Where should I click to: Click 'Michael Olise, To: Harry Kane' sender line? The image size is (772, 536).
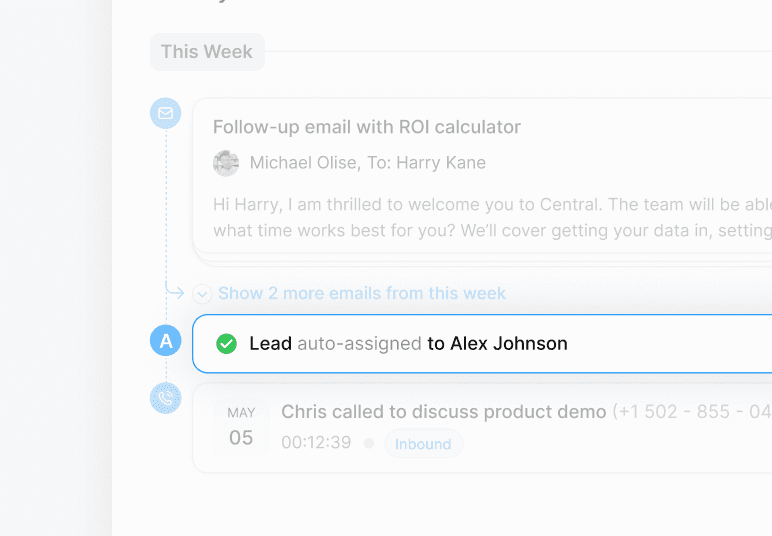pyautogui.click(x=368, y=163)
